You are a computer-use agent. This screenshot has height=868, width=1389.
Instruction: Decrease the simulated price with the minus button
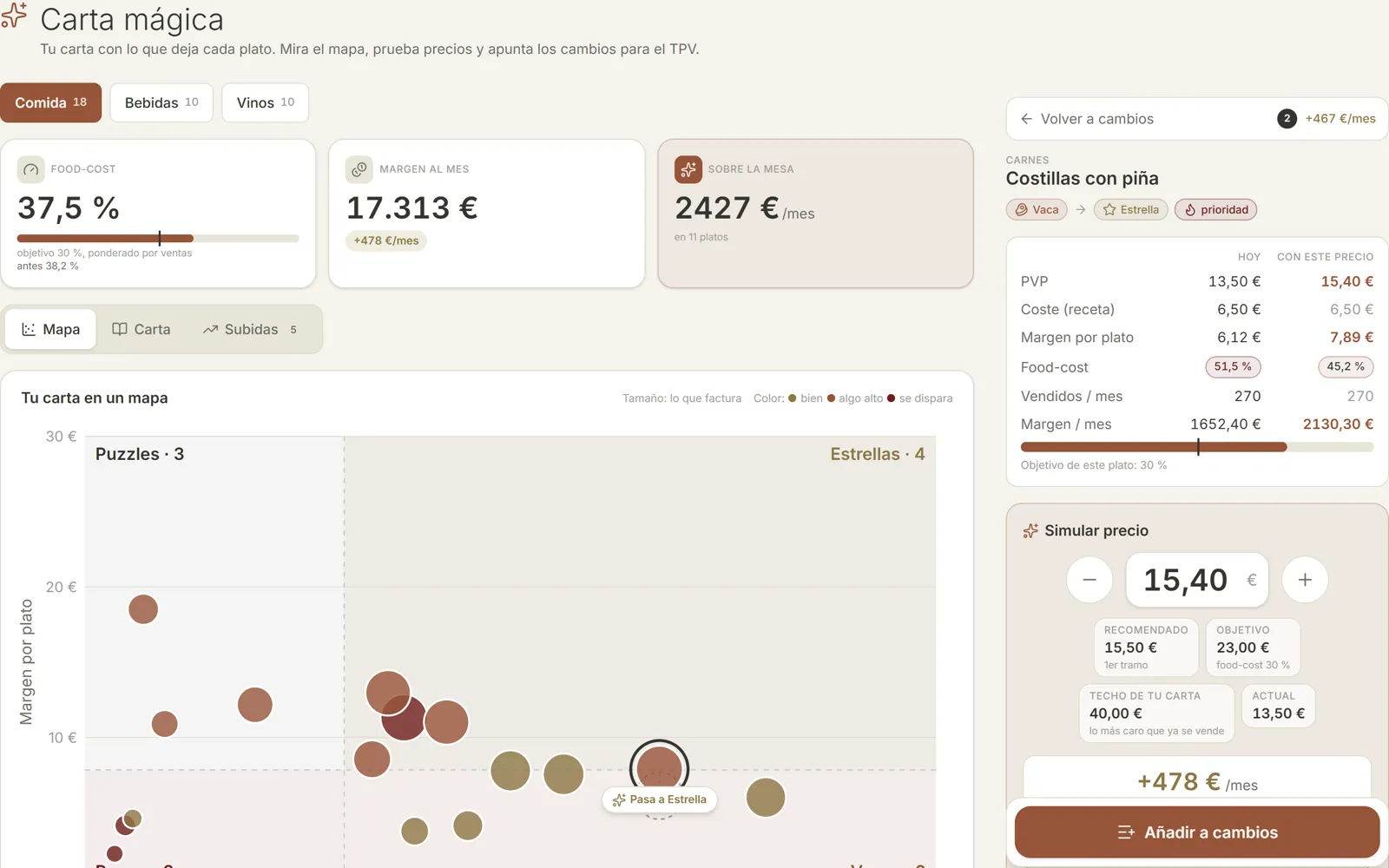[x=1089, y=580]
